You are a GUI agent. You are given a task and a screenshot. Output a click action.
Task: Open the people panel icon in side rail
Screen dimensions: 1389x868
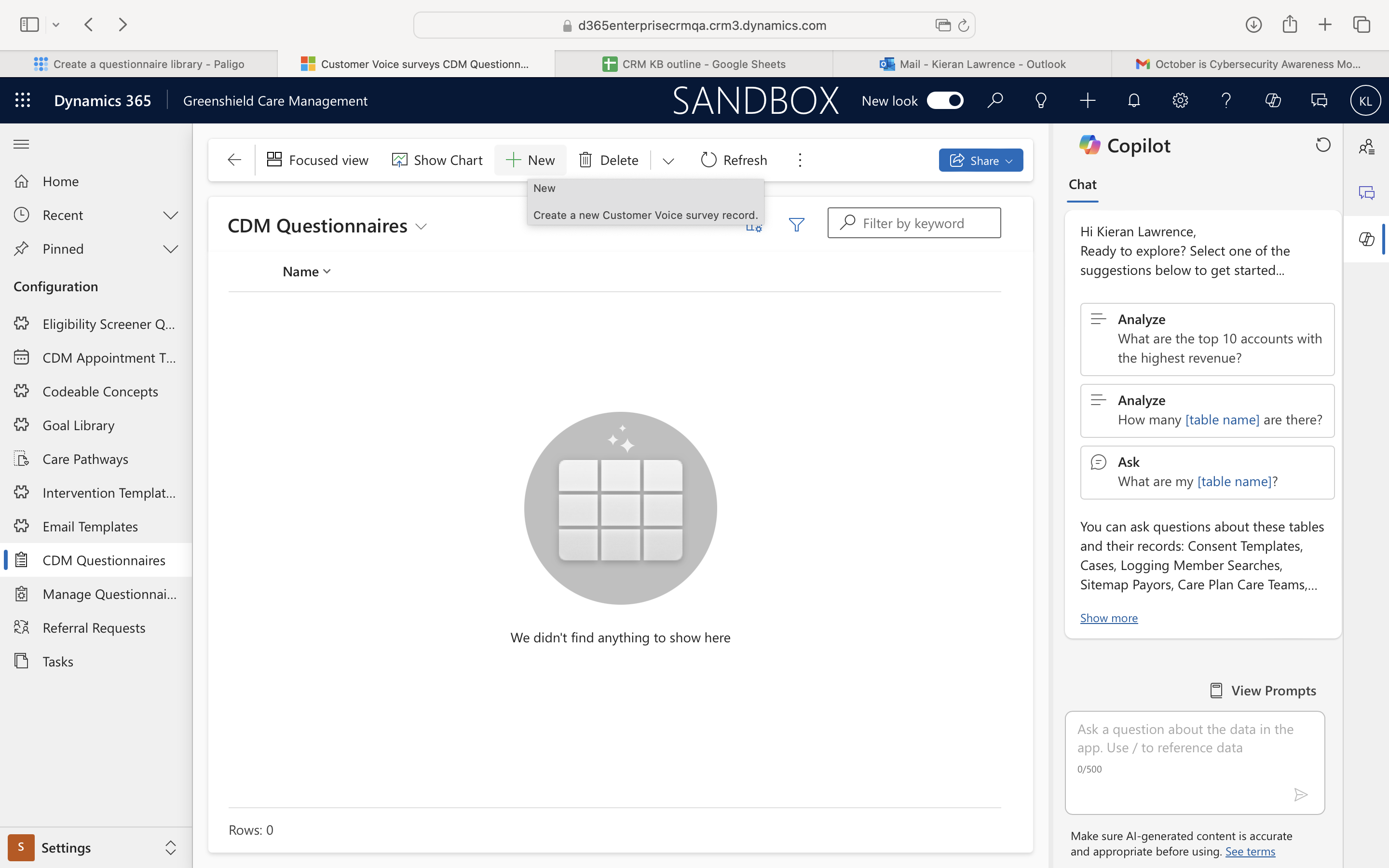pyautogui.click(x=1366, y=147)
